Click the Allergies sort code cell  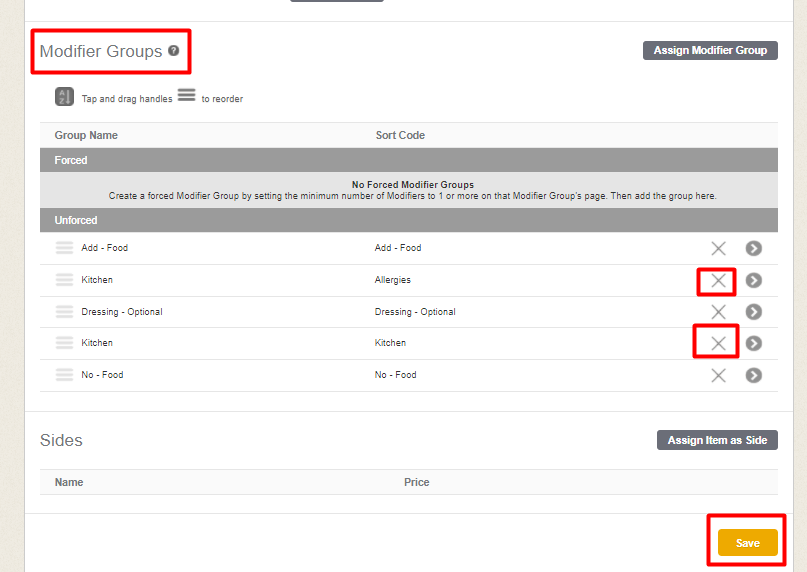click(393, 280)
